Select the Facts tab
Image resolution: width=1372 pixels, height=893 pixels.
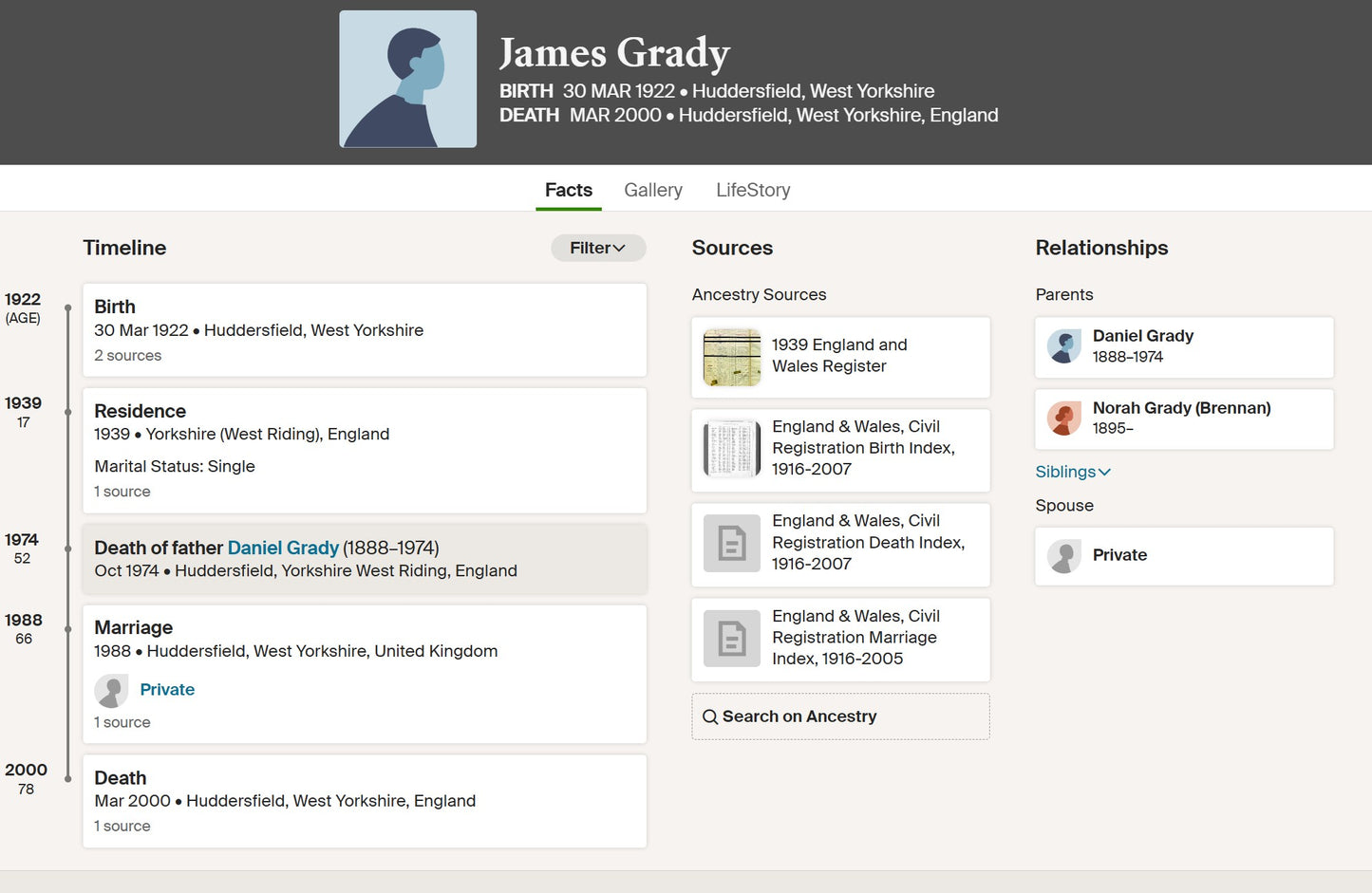569,190
